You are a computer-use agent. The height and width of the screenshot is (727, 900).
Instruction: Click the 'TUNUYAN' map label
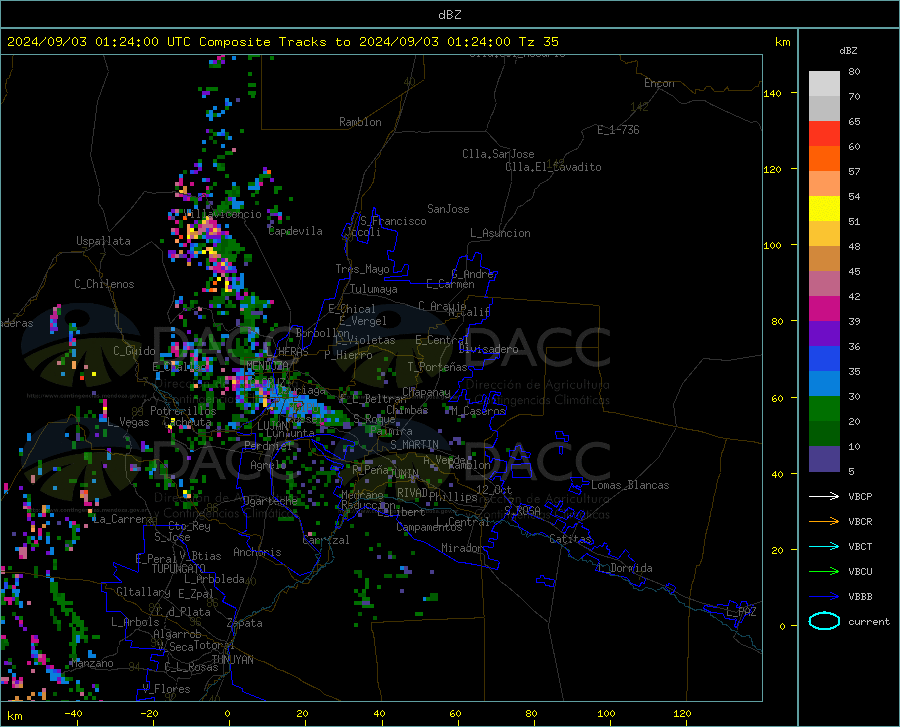coord(232,660)
